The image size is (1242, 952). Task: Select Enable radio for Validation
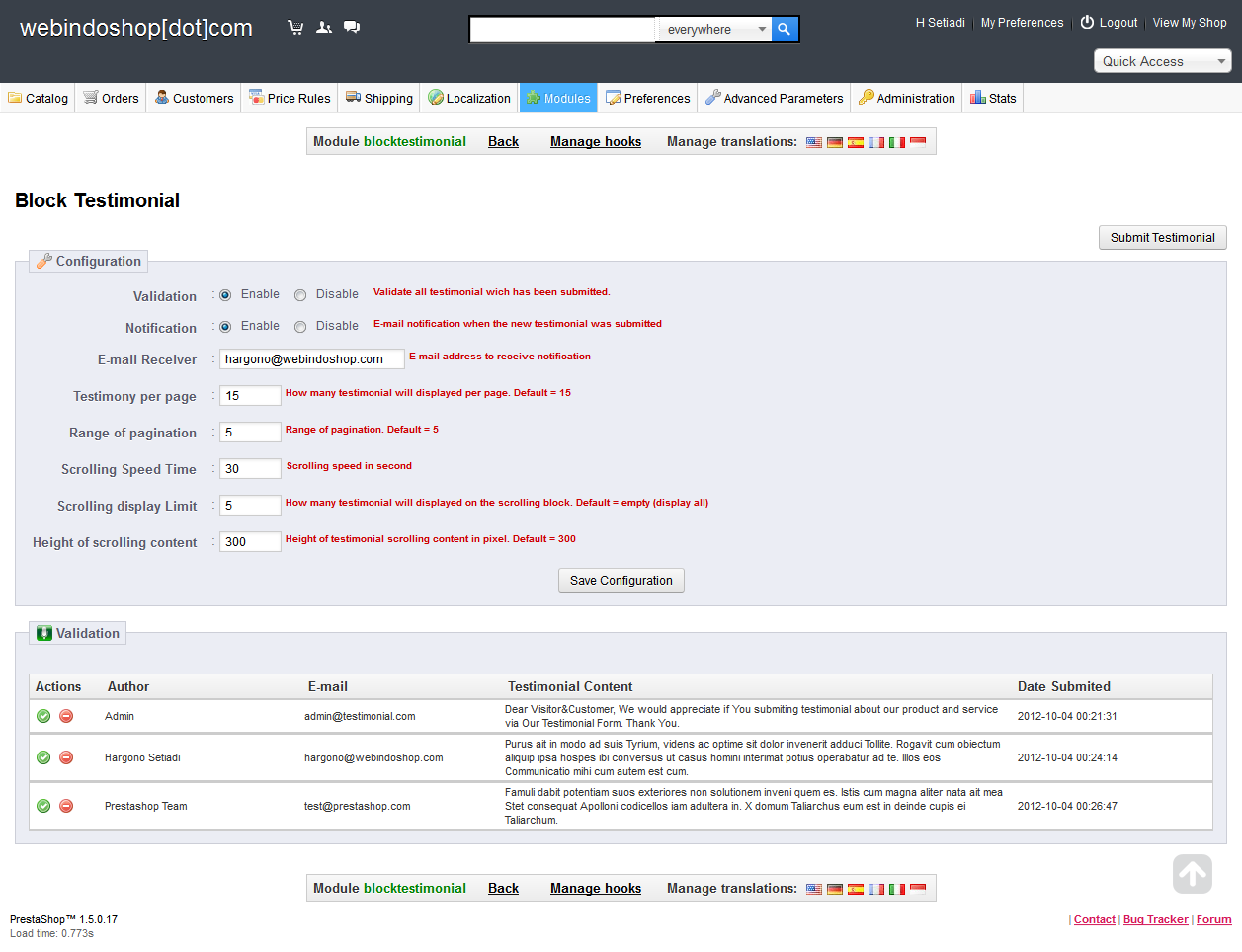click(225, 295)
